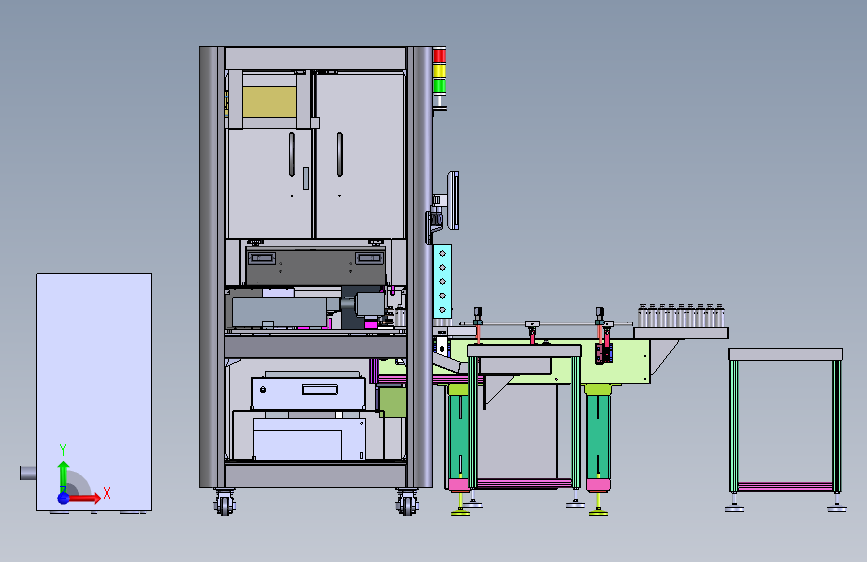867x562 pixels.
Task: Click the blue Z axis ball of the triad
Action: click(64, 498)
